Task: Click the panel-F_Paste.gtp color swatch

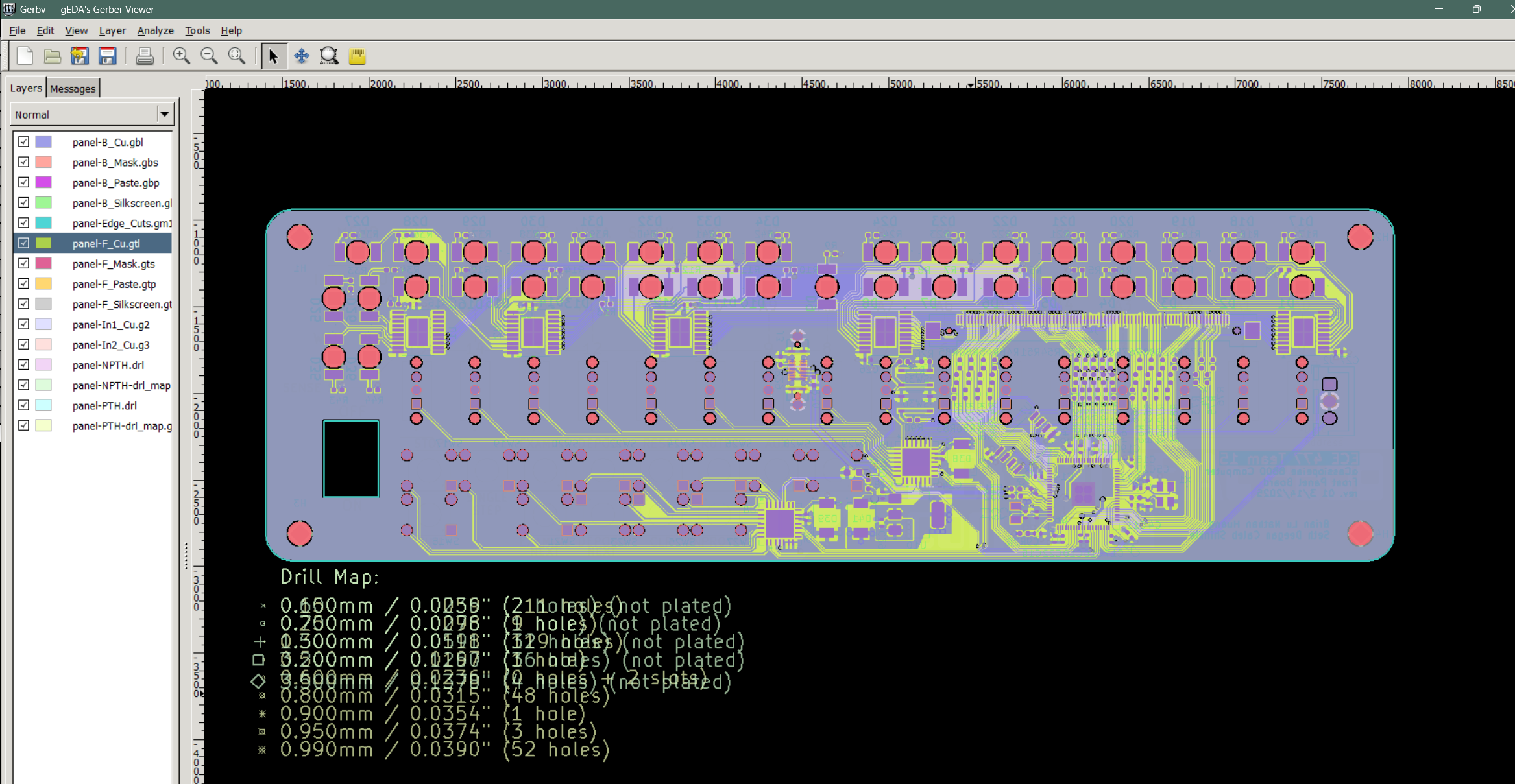Action: (43, 284)
